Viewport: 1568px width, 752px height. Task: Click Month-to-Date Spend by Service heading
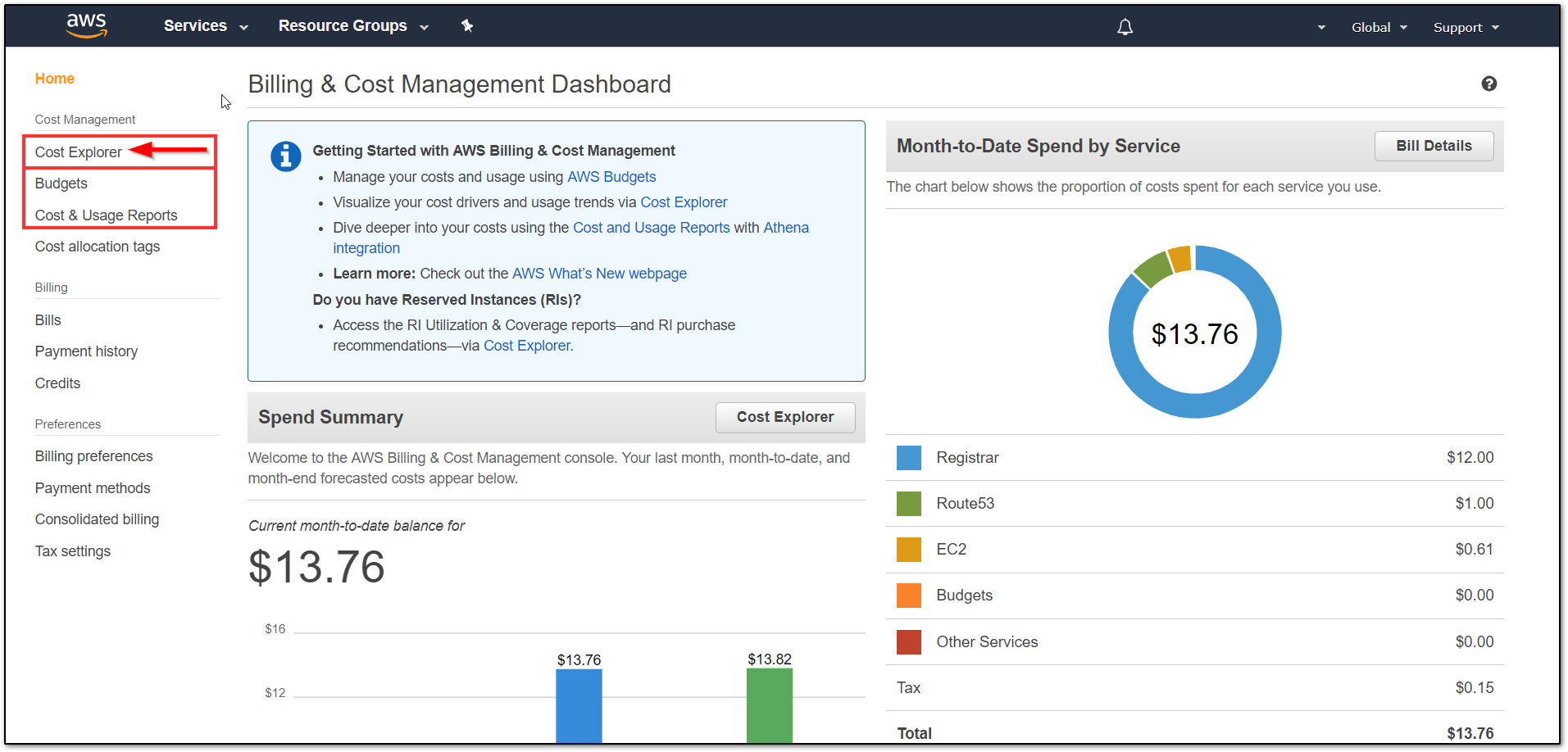point(1039,147)
